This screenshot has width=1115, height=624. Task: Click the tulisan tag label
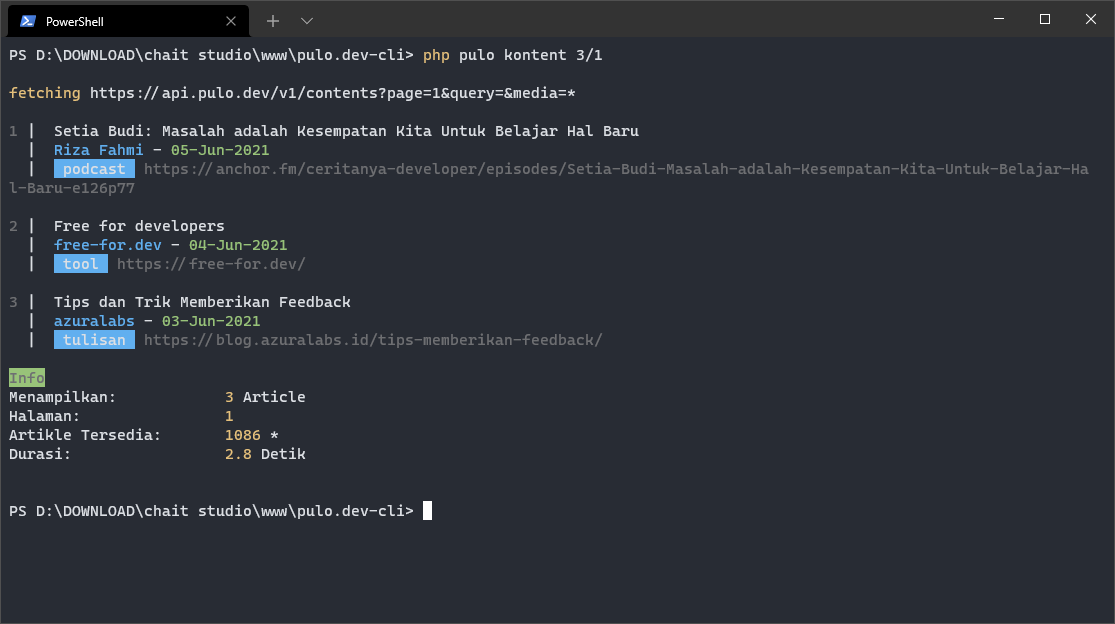[x=94, y=340]
